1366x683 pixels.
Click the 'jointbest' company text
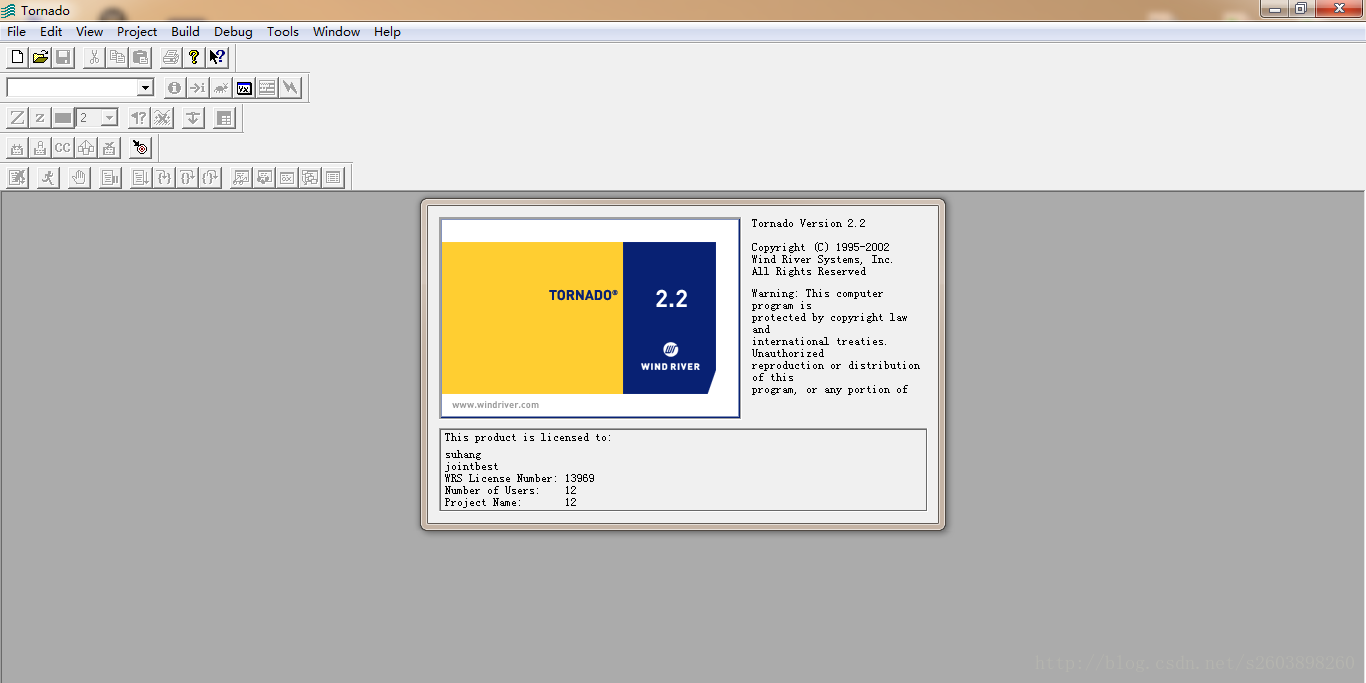[471, 467]
